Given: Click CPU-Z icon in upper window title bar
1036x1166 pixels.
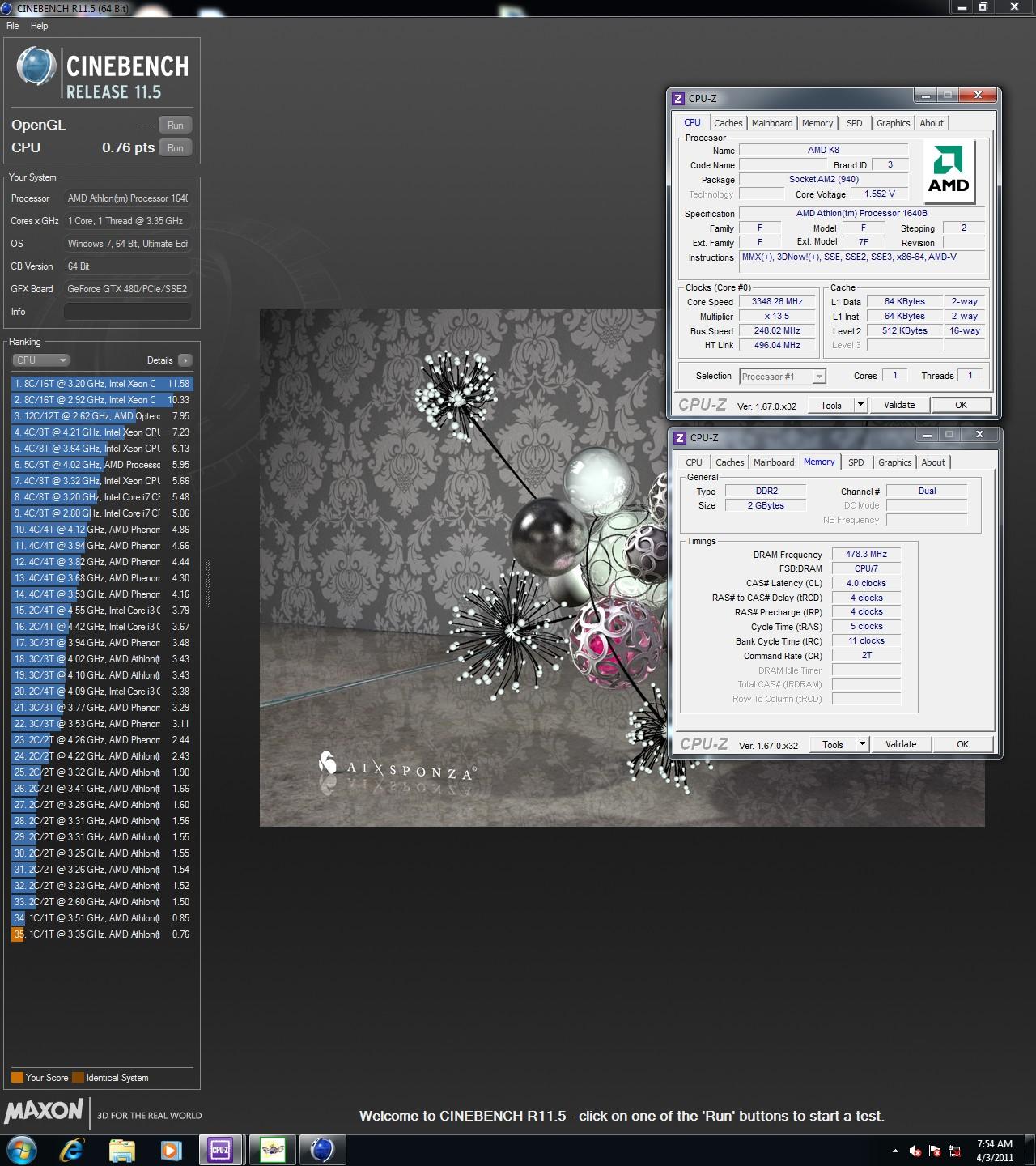Looking at the screenshot, I should pos(678,99).
